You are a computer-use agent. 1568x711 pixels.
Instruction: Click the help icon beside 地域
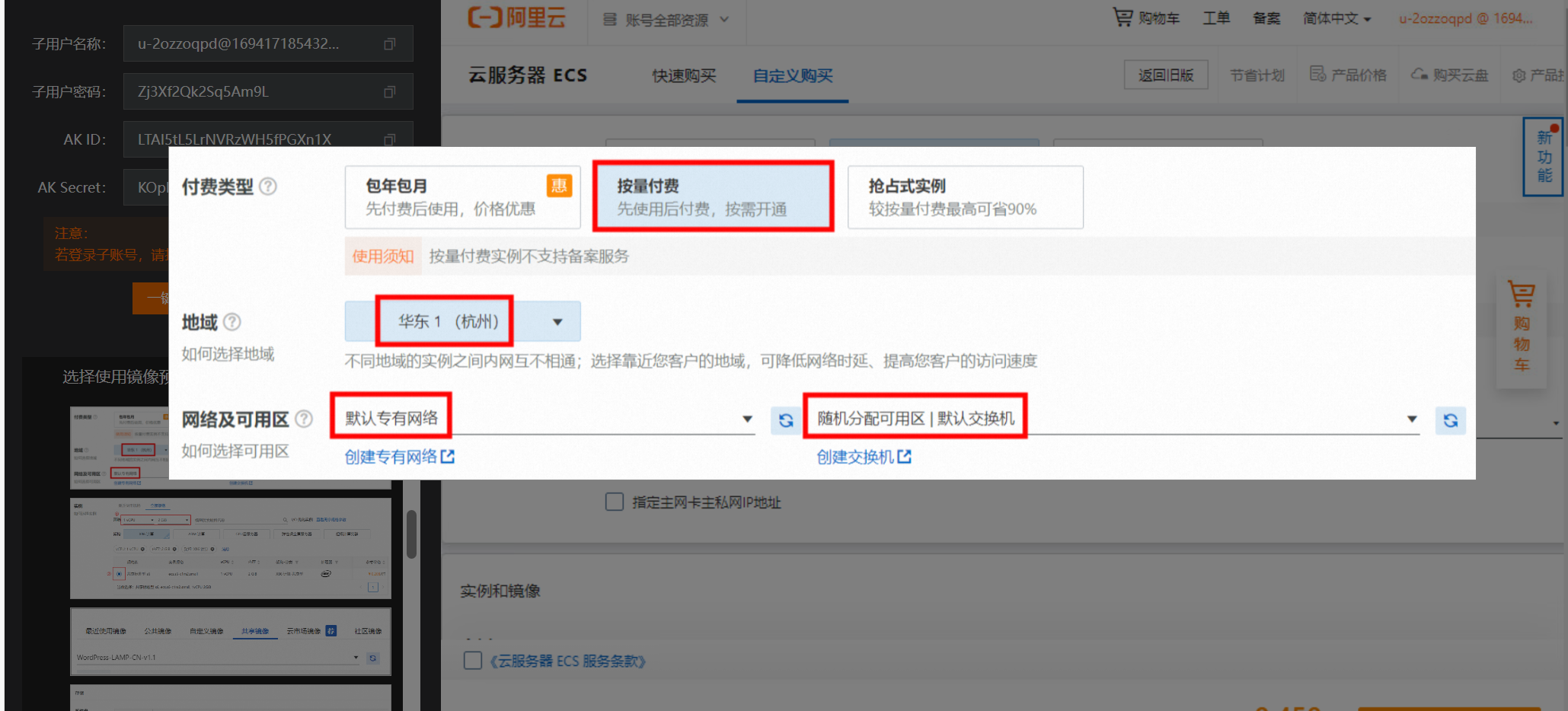tap(232, 322)
